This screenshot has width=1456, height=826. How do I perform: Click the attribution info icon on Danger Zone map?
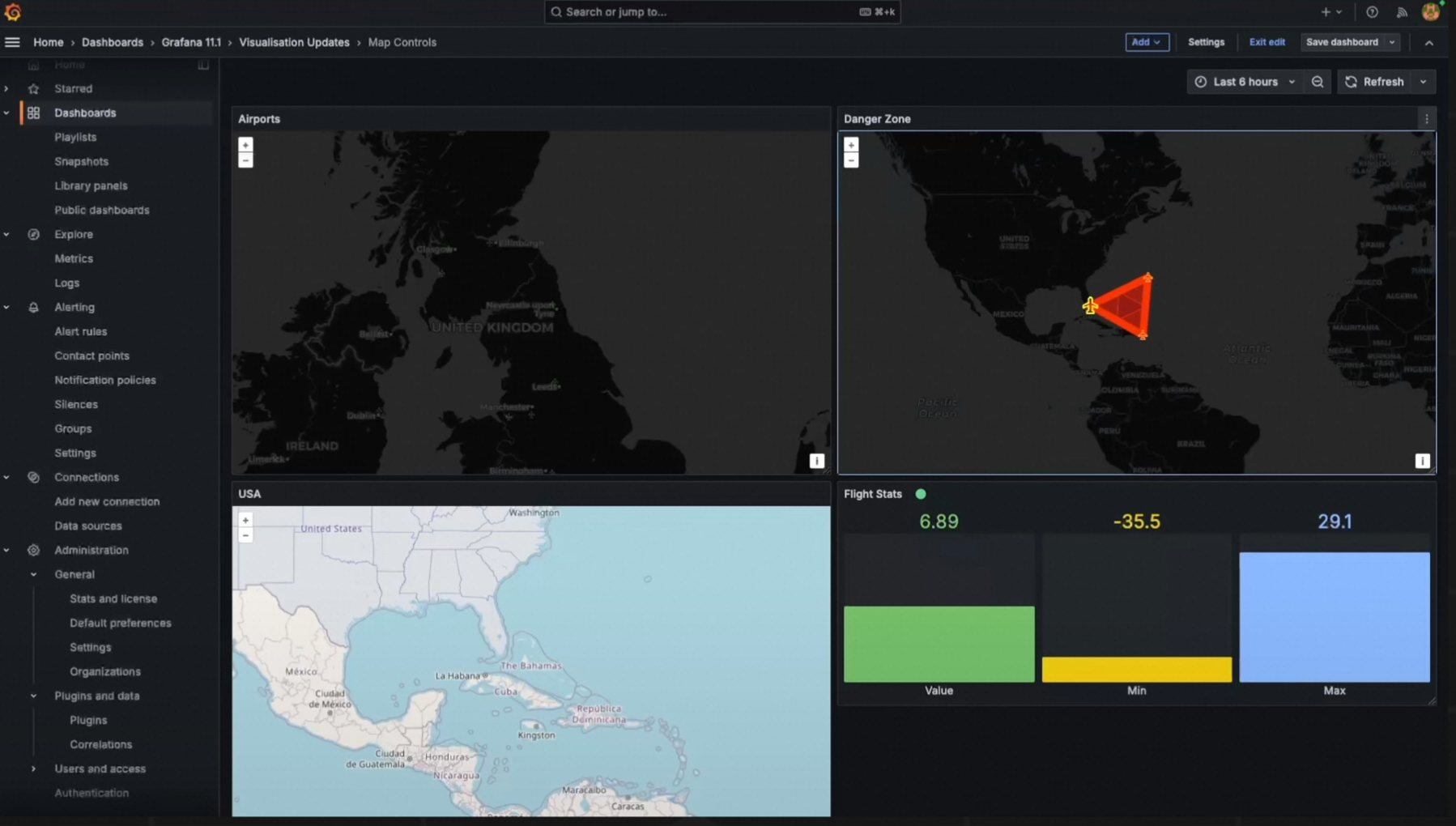[x=1421, y=460]
